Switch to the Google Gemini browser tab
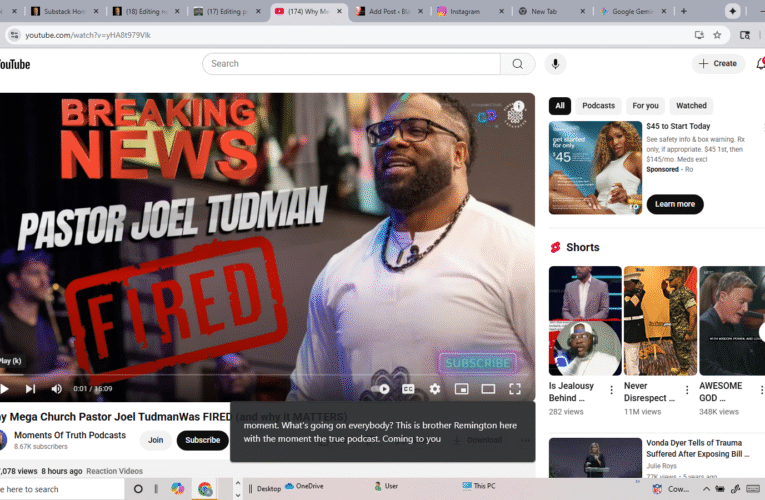Screen dimensions: 765x500 [632, 11]
